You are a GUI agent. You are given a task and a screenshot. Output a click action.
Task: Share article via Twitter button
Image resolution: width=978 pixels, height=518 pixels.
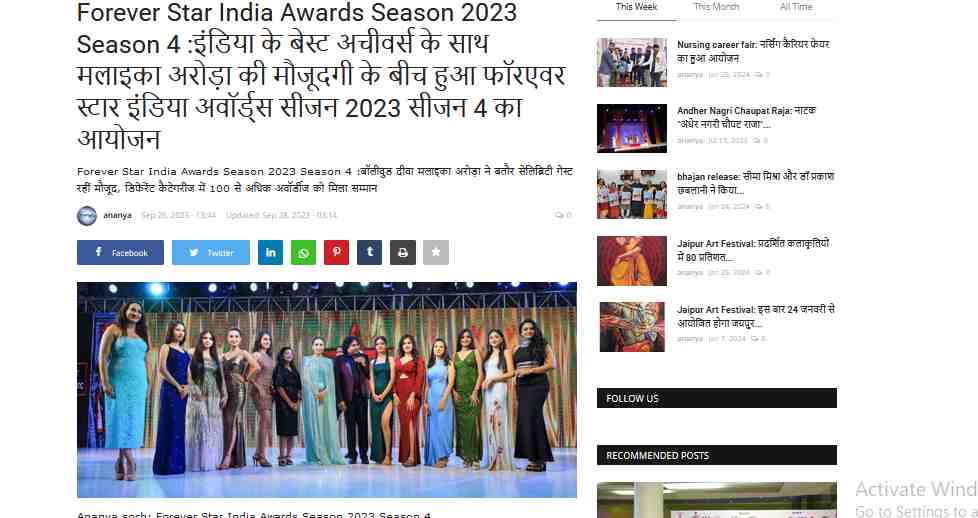click(x=211, y=253)
